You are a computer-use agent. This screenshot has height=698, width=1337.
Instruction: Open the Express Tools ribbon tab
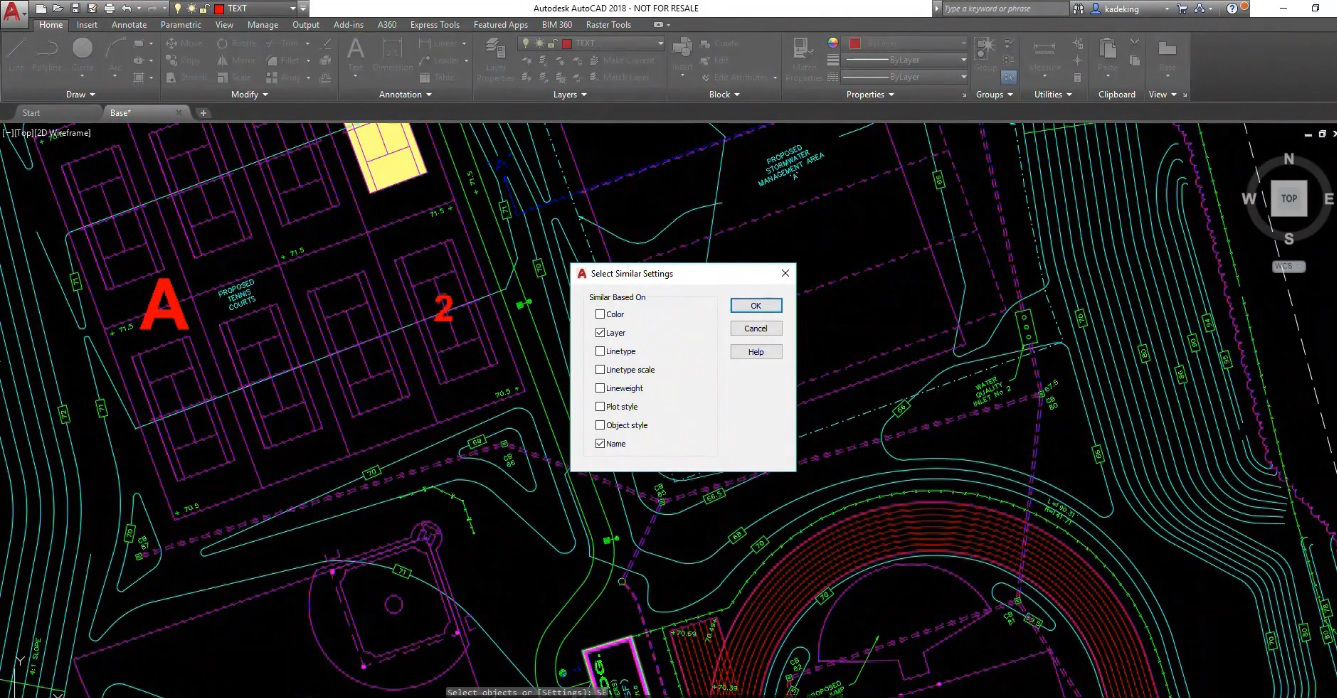435,25
